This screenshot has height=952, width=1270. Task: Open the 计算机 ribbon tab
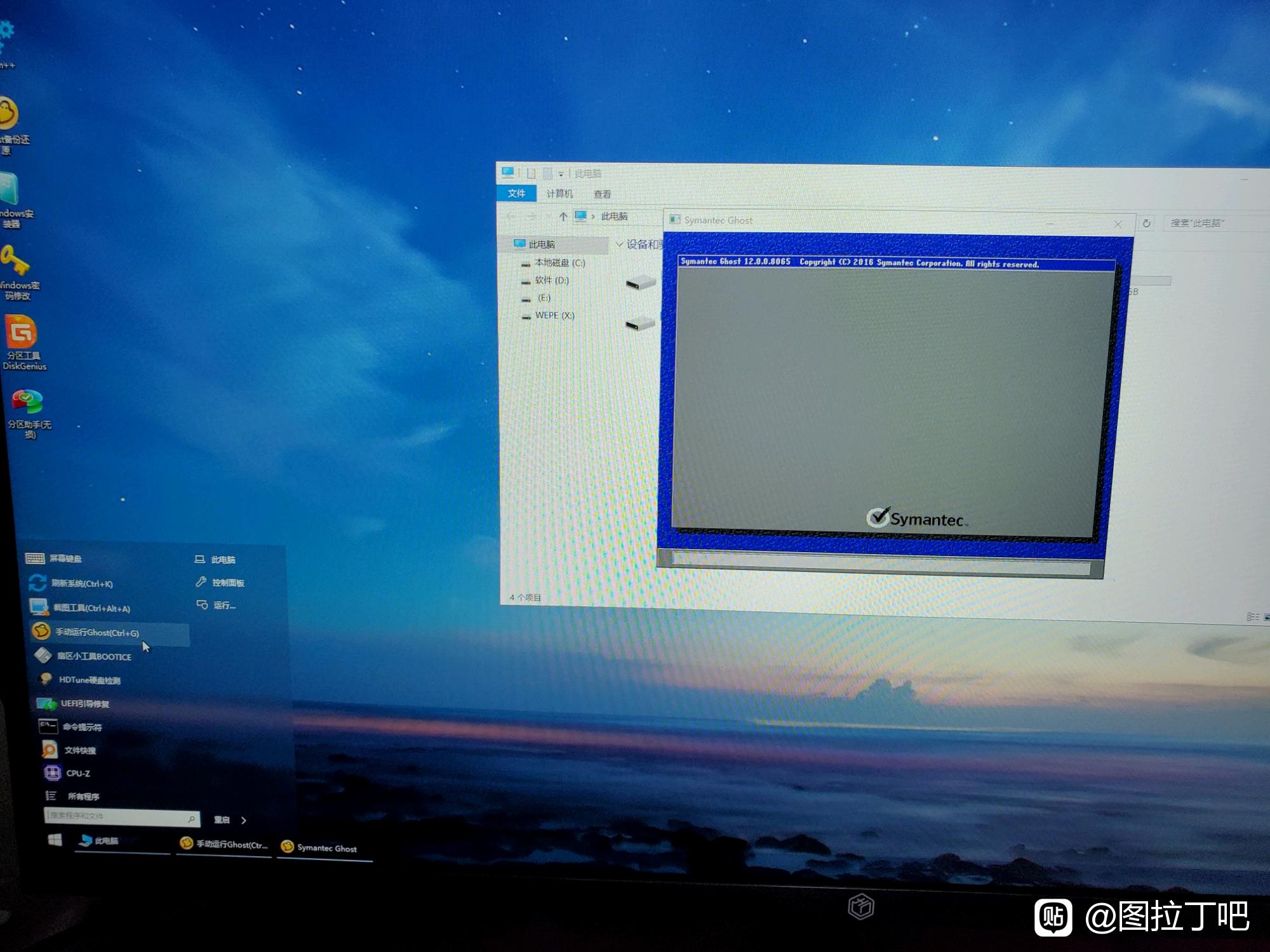coord(559,194)
